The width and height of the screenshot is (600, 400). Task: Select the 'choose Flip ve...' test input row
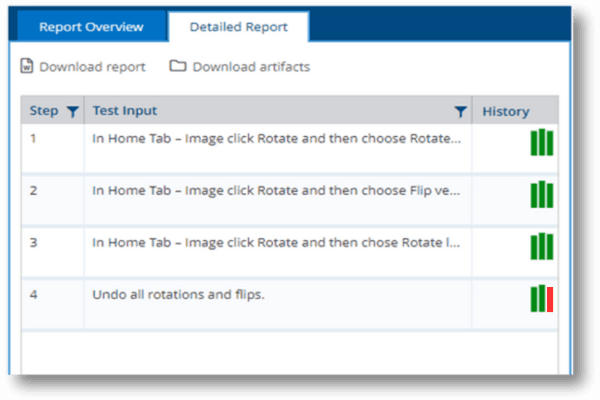click(x=278, y=189)
